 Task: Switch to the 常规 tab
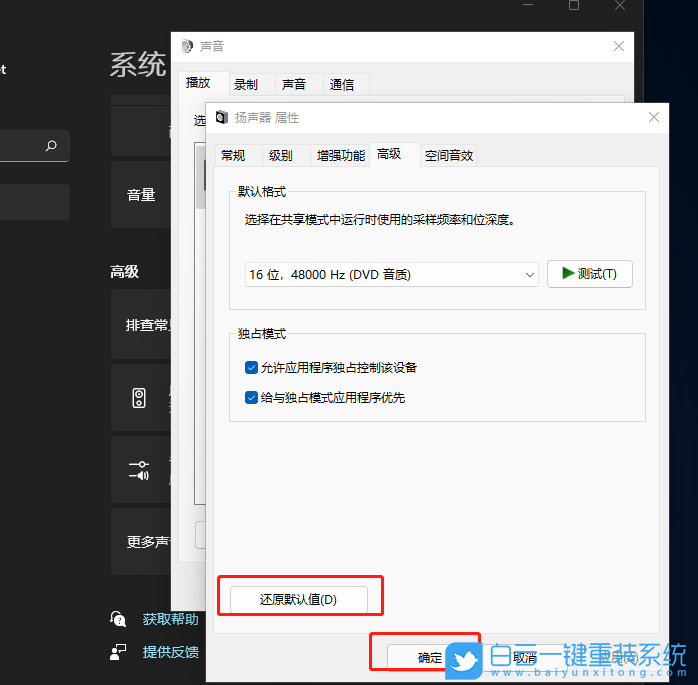238,155
